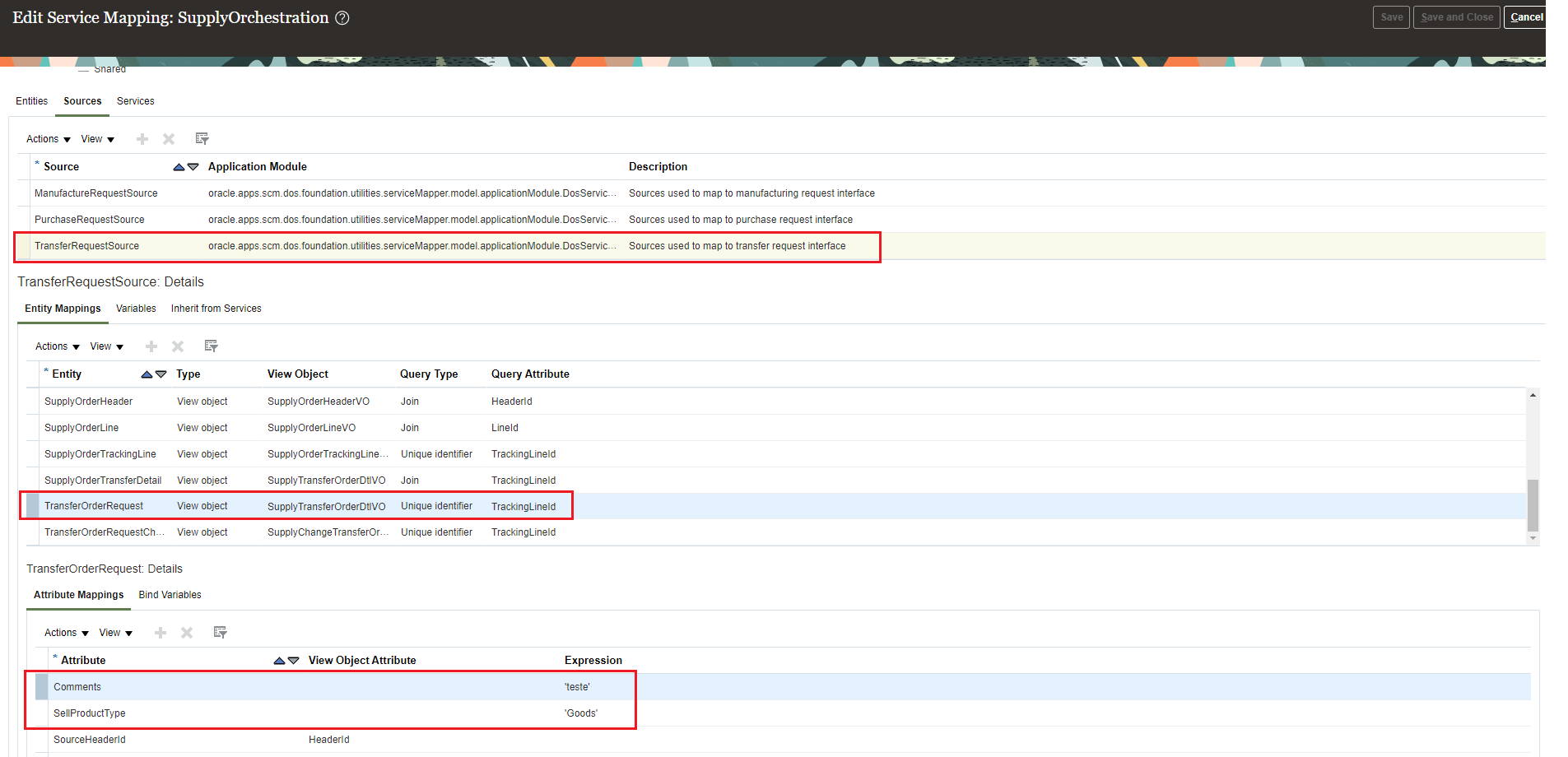The height and width of the screenshot is (757, 1568).
Task: Open Bind Variables tab
Action: tap(170, 595)
